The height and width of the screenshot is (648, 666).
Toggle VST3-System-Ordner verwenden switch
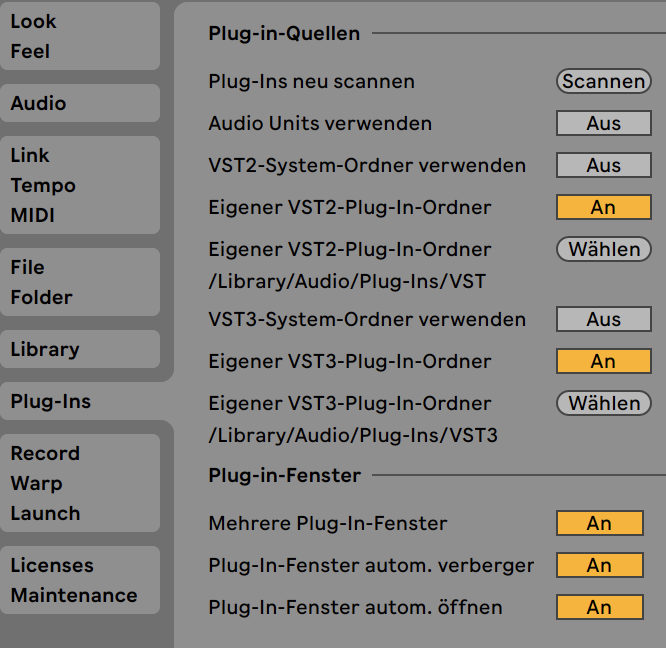coord(603,320)
